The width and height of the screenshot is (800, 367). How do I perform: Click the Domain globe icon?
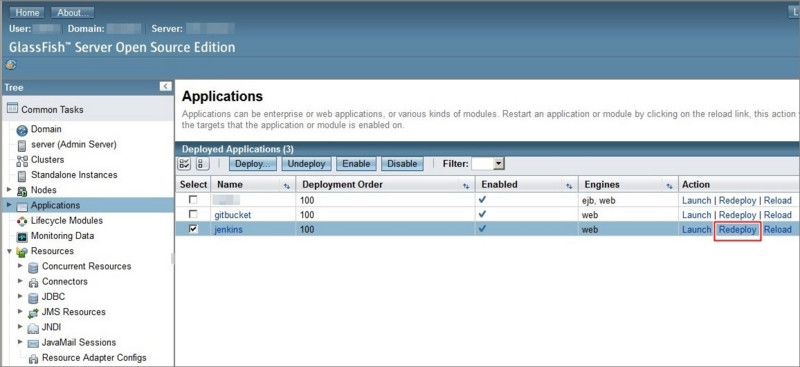pos(22,130)
